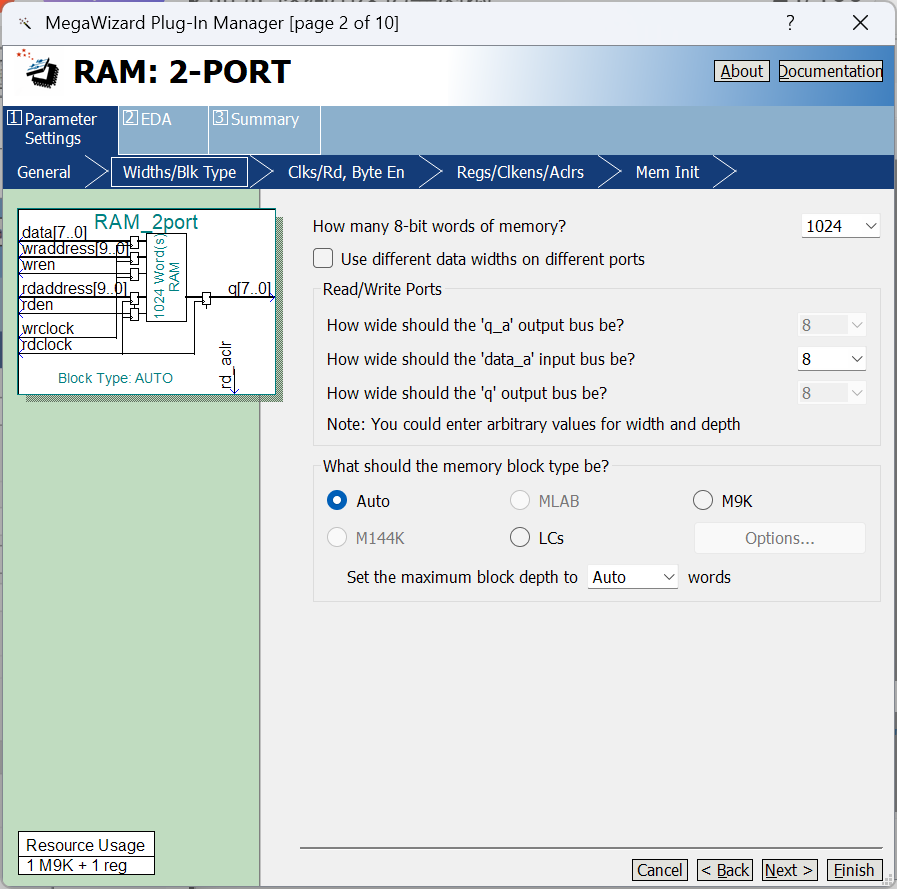The height and width of the screenshot is (889, 897).
Task: Open the About dialog
Action: (x=741, y=71)
